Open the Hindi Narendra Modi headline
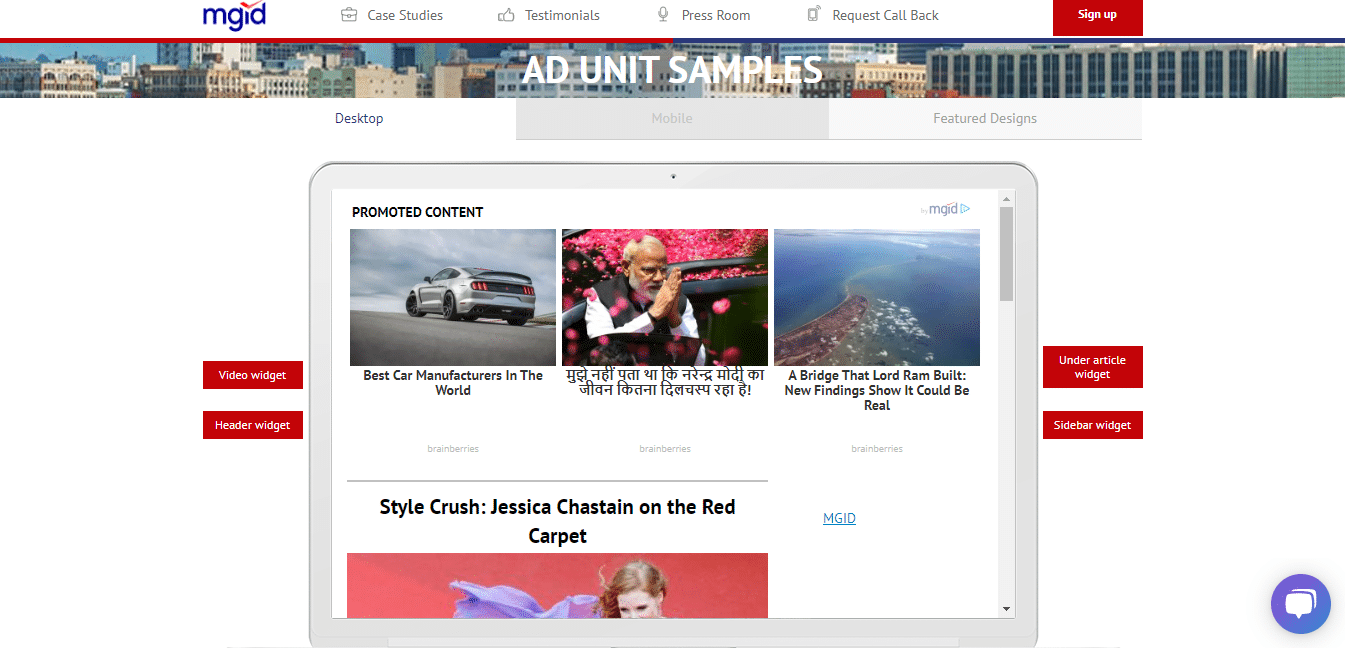The image size is (1345, 648). tap(665, 383)
